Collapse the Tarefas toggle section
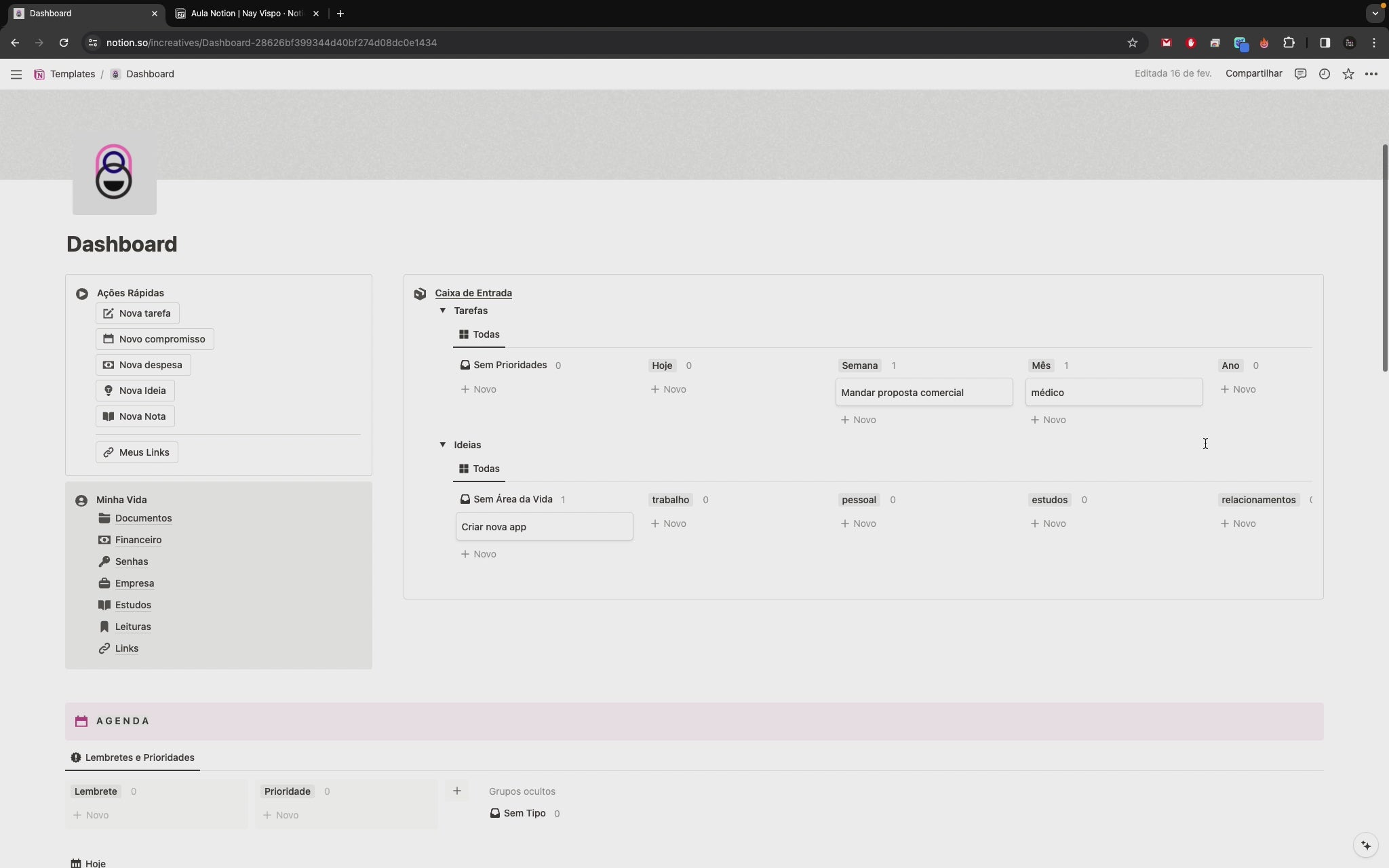The height and width of the screenshot is (868, 1389). click(443, 311)
